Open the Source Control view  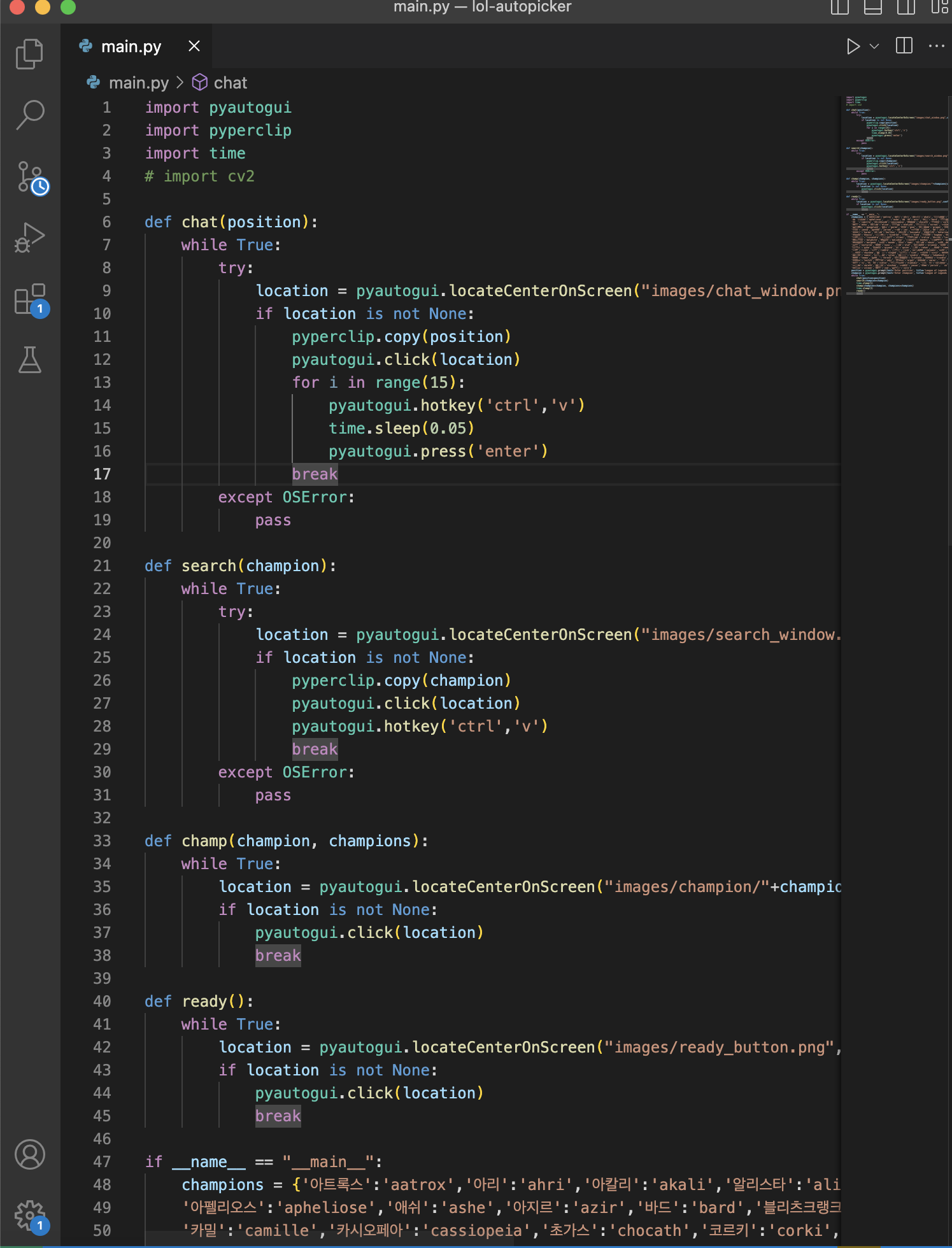(x=31, y=177)
